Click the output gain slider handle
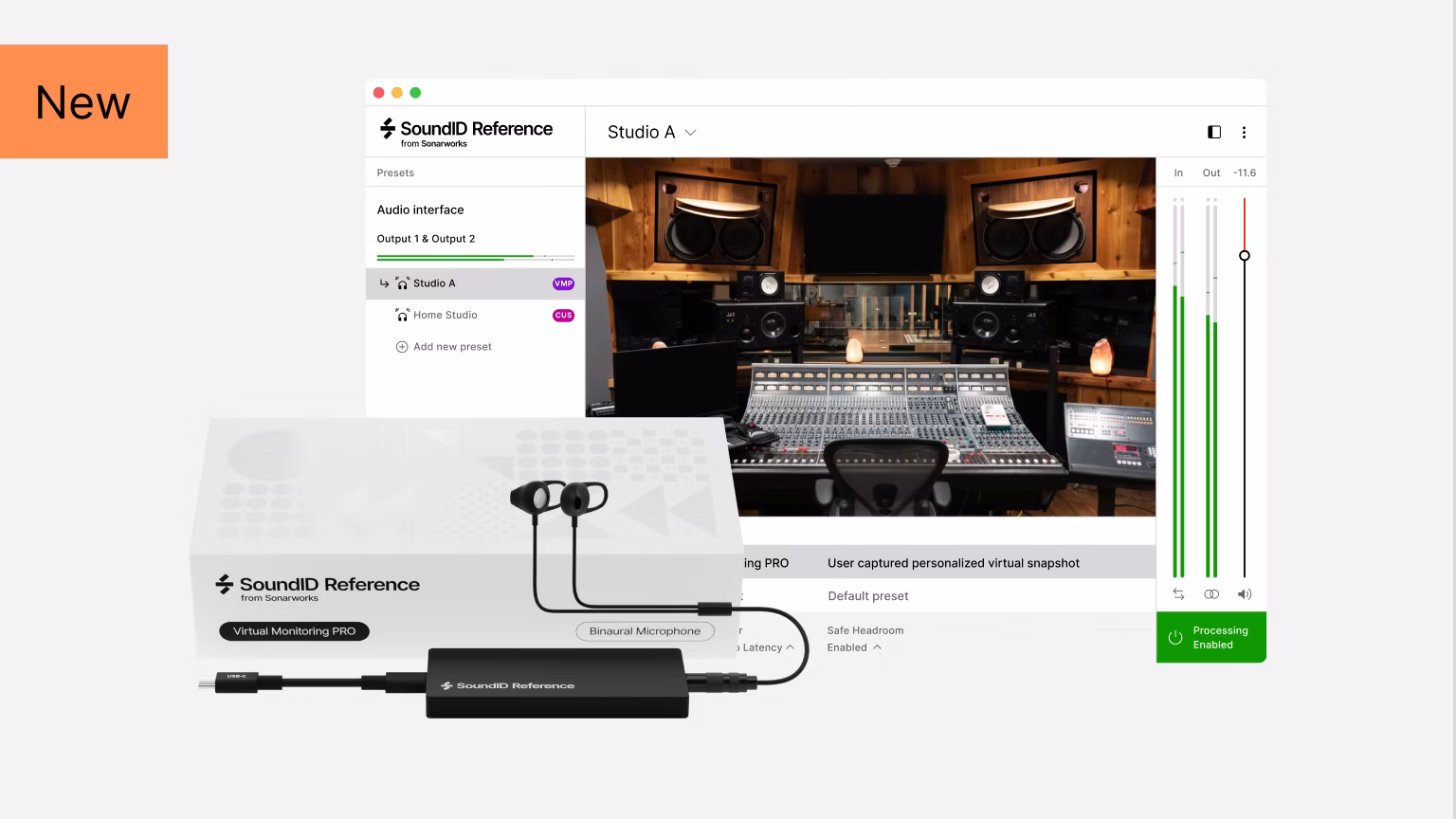Viewport: 1456px width, 819px height. (x=1245, y=256)
